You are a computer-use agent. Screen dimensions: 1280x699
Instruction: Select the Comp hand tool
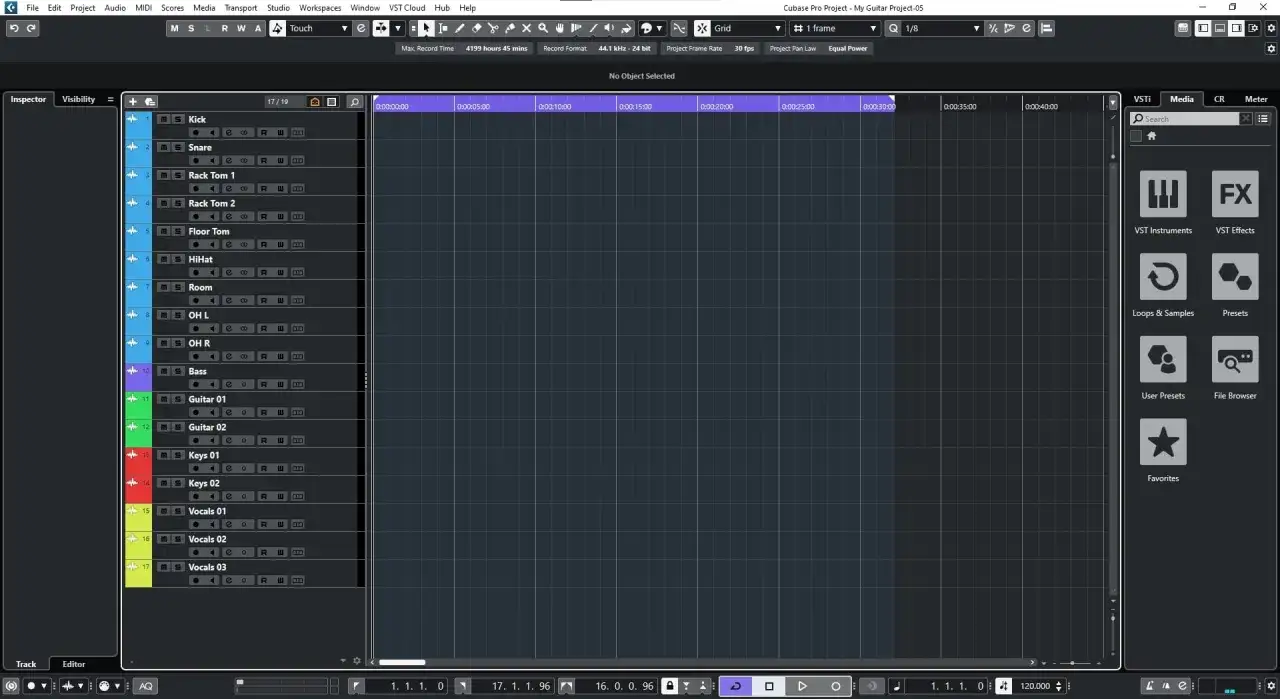coord(559,28)
